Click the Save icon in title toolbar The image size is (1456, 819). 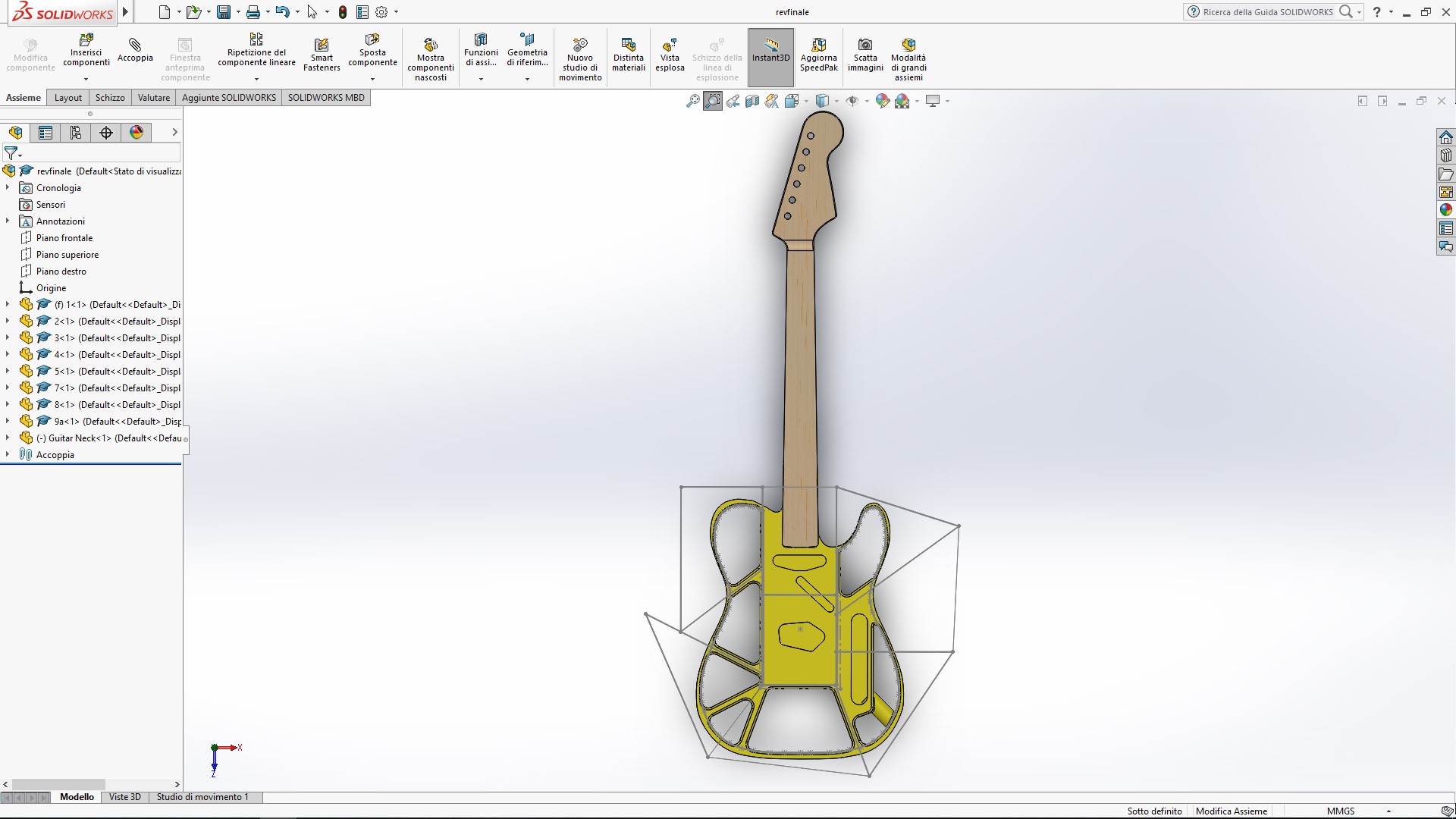coord(224,12)
